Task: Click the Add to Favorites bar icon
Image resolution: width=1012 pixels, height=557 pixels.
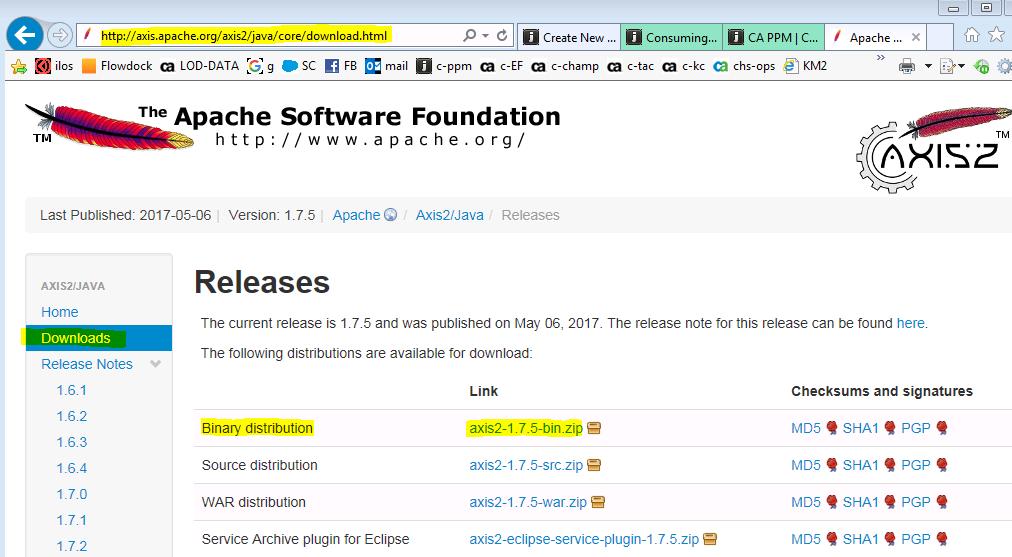Action: [x=17, y=67]
